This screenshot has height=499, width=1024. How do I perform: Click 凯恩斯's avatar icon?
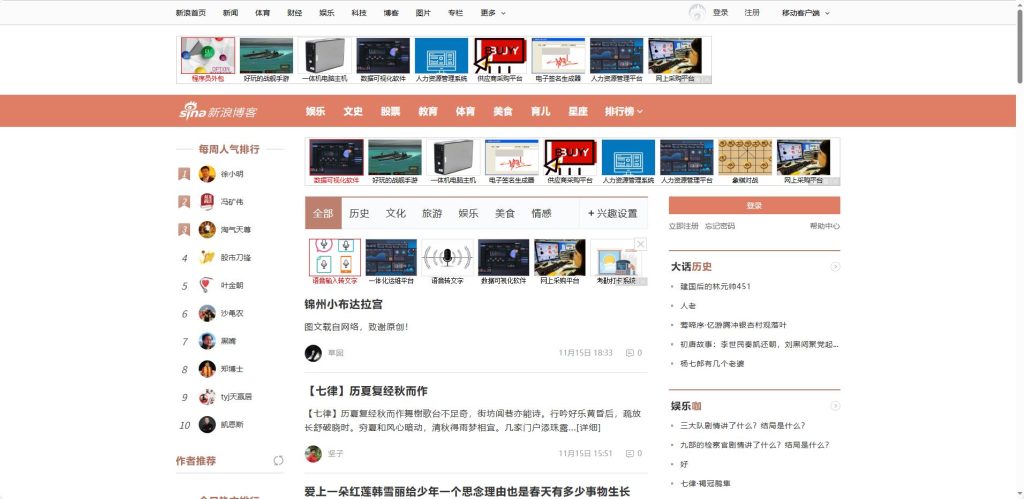[x=207, y=425]
